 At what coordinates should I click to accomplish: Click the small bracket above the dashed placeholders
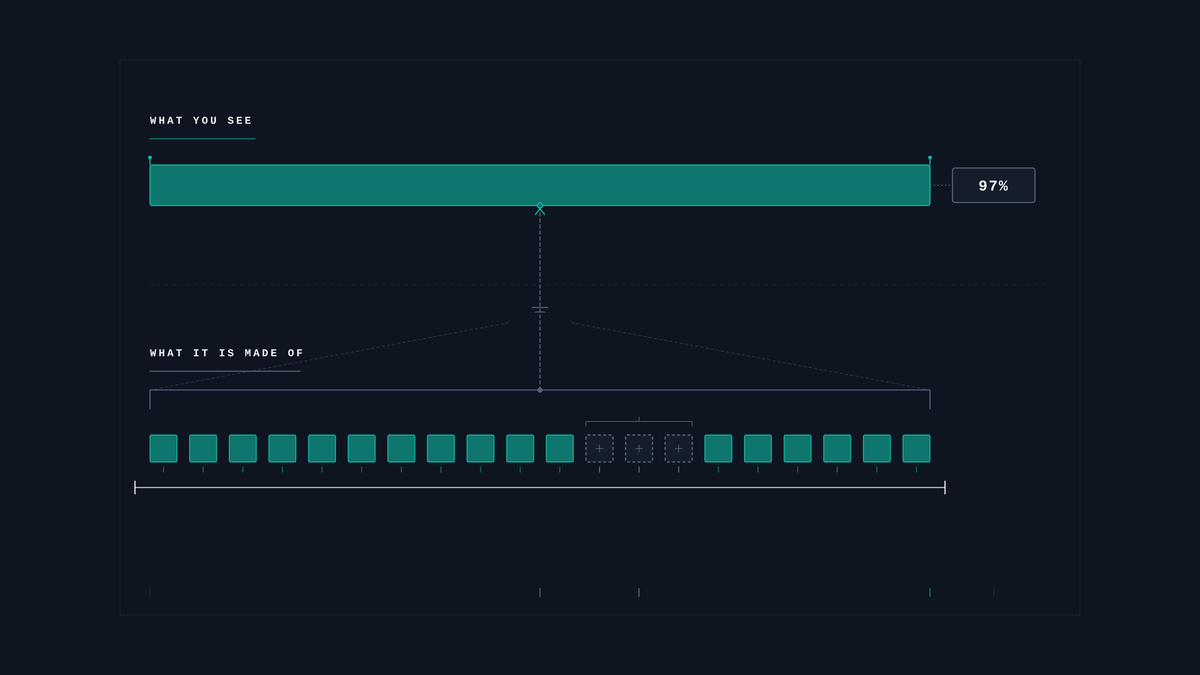point(639,422)
